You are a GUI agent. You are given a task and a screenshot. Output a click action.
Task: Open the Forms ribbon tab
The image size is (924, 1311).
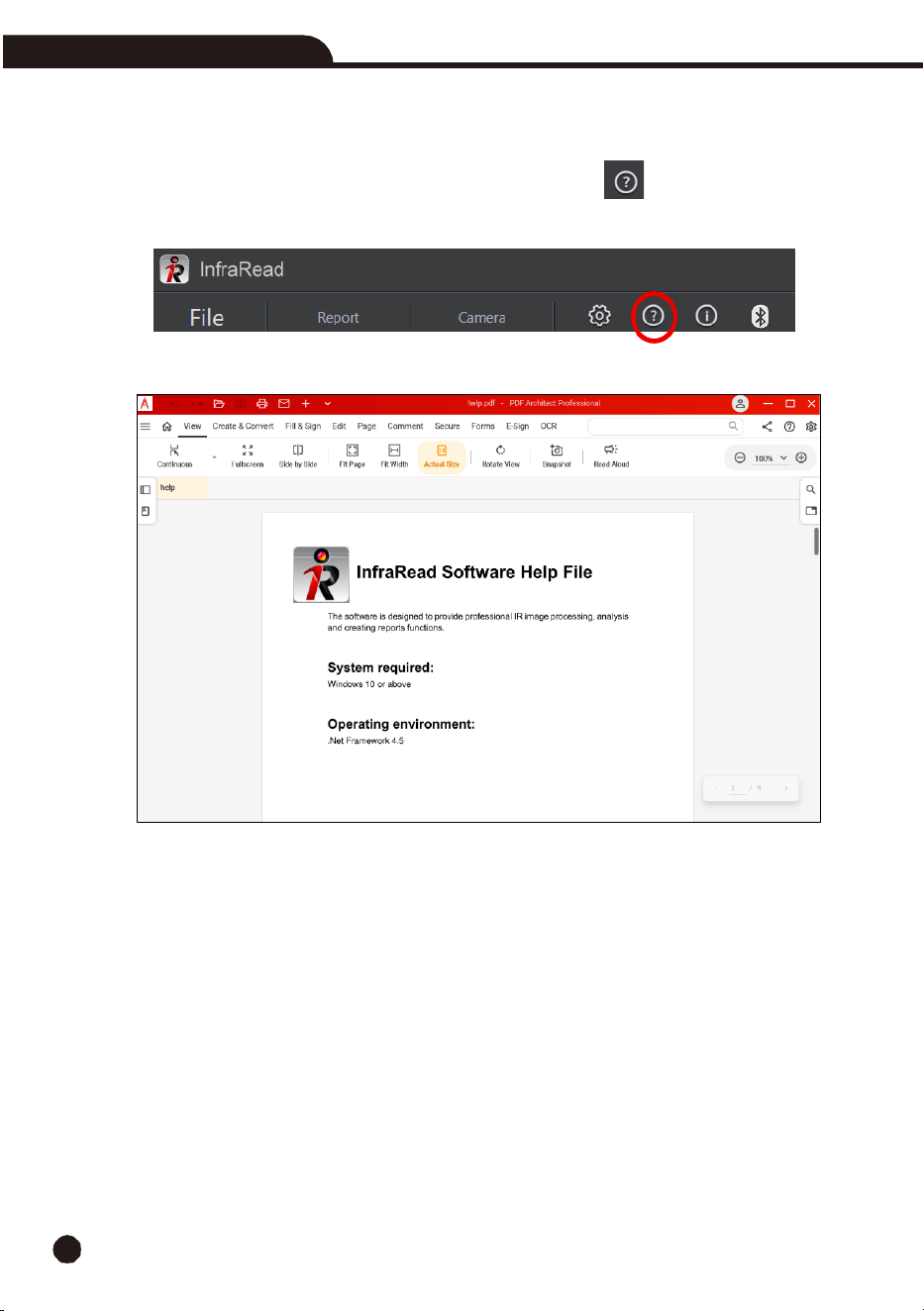click(482, 426)
